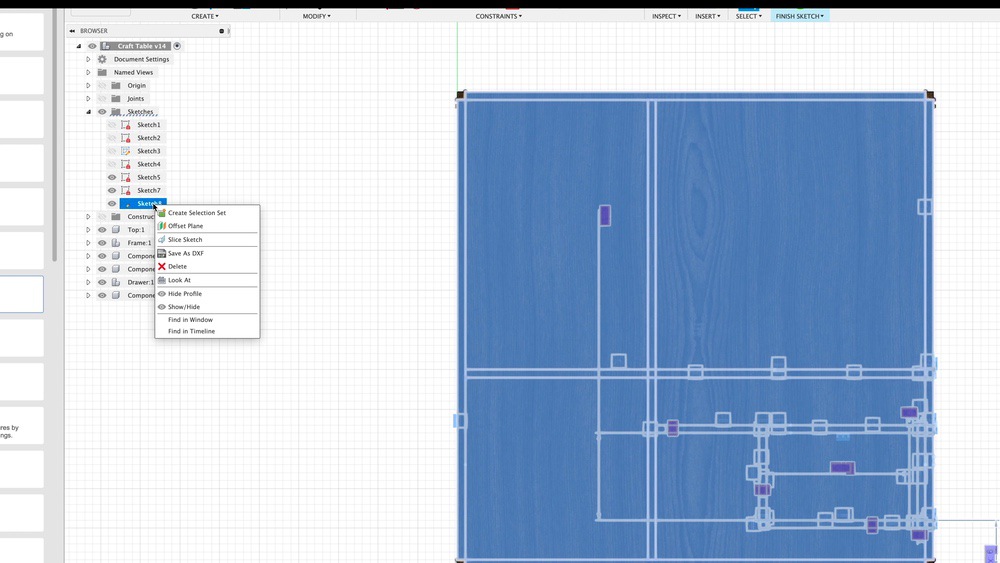This screenshot has width=1000, height=563.
Task: Open the CREATE dropdown menu
Action: click(x=205, y=16)
